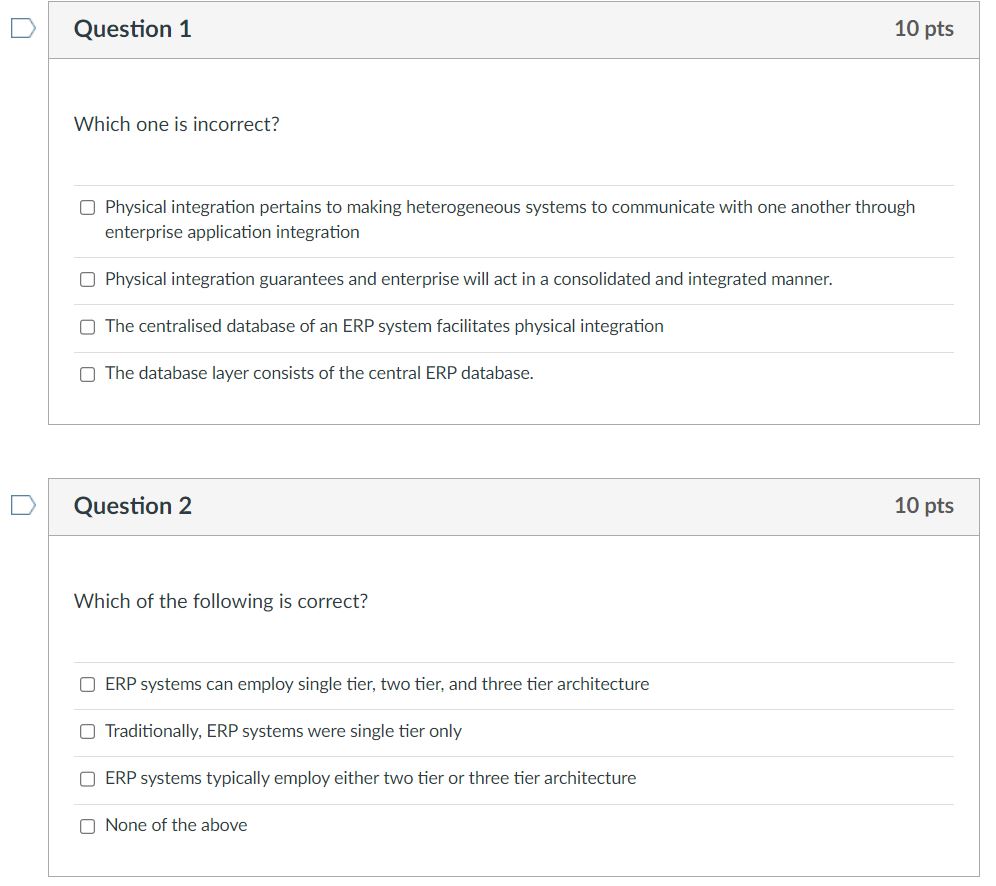The image size is (996, 886).
Task: Check the 'None of the above' option
Action: [87, 826]
